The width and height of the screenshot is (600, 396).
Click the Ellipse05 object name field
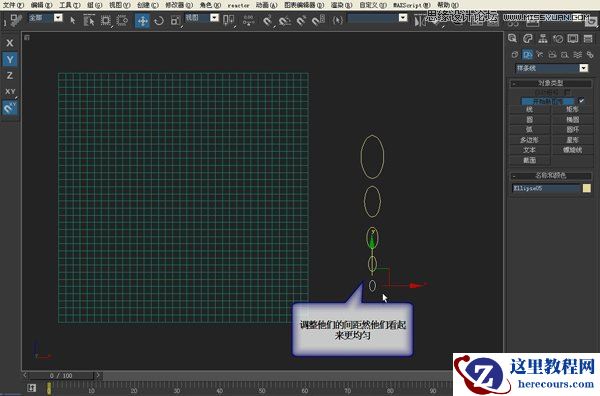(546, 188)
